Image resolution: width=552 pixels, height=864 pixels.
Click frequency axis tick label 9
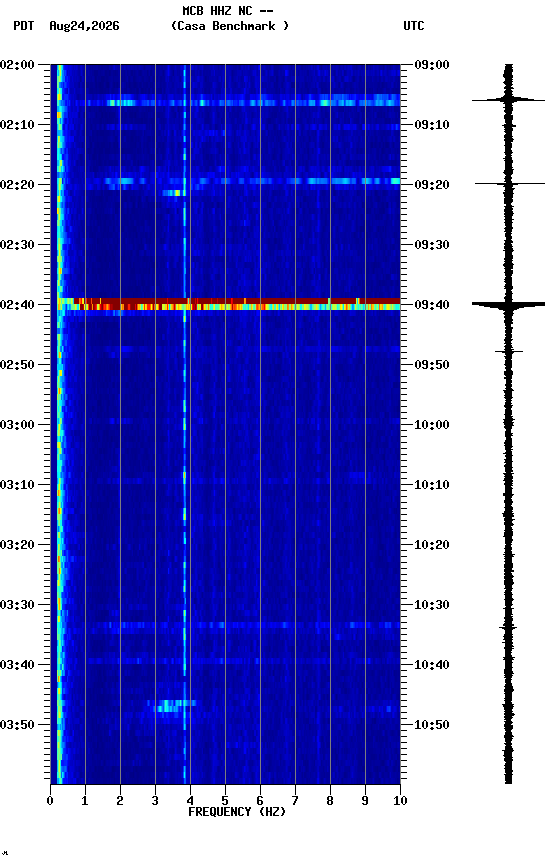[x=365, y=801]
